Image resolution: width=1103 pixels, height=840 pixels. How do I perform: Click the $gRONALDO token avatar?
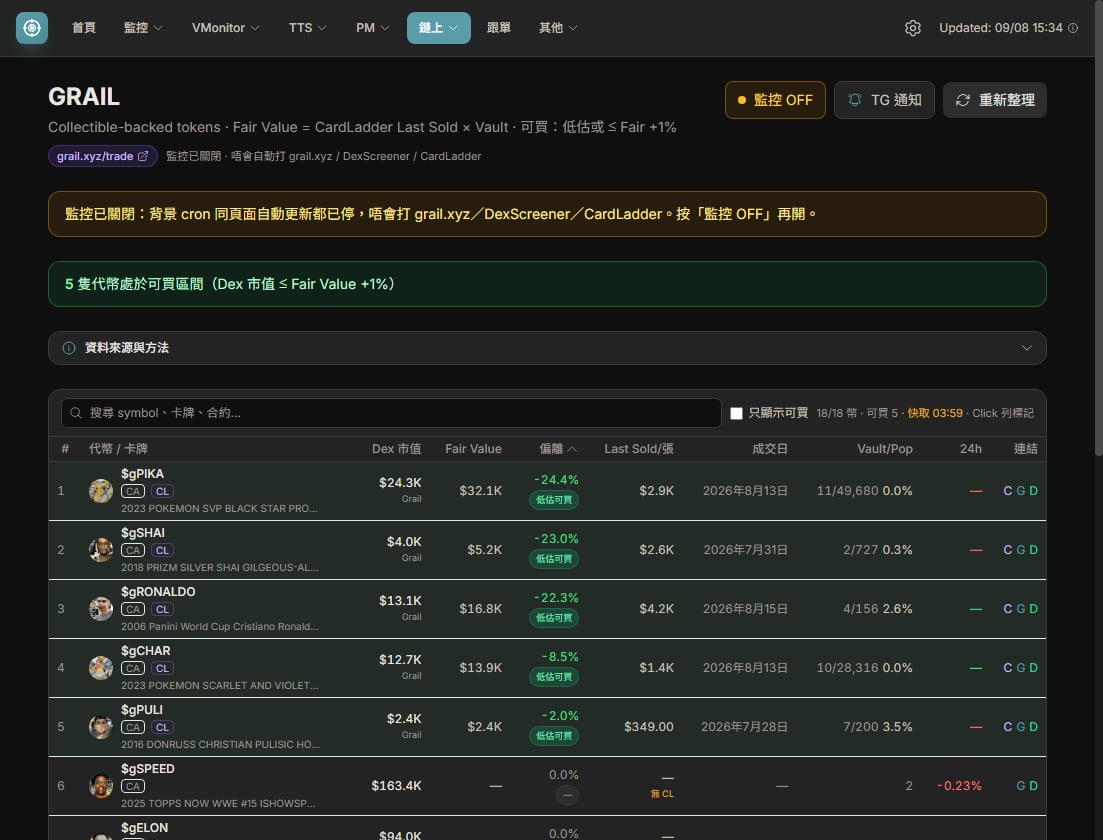click(101, 609)
